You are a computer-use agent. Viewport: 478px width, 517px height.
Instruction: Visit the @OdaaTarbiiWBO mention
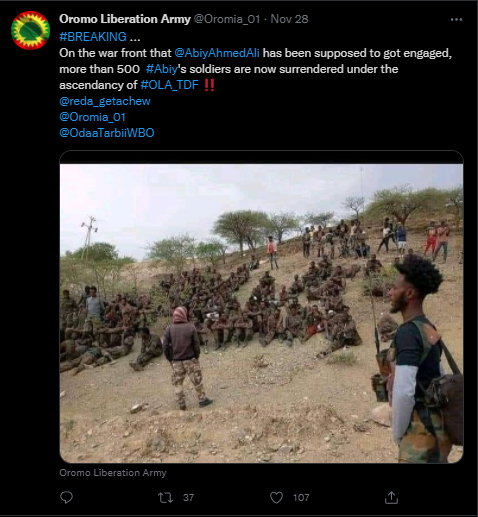(x=107, y=133)
